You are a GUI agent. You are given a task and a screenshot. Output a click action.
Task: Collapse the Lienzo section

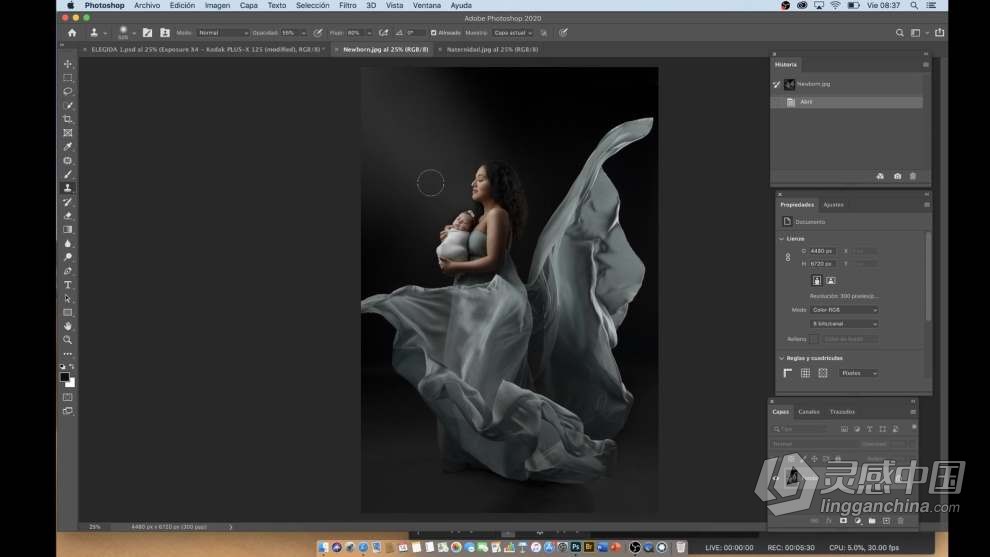point(782,239)
